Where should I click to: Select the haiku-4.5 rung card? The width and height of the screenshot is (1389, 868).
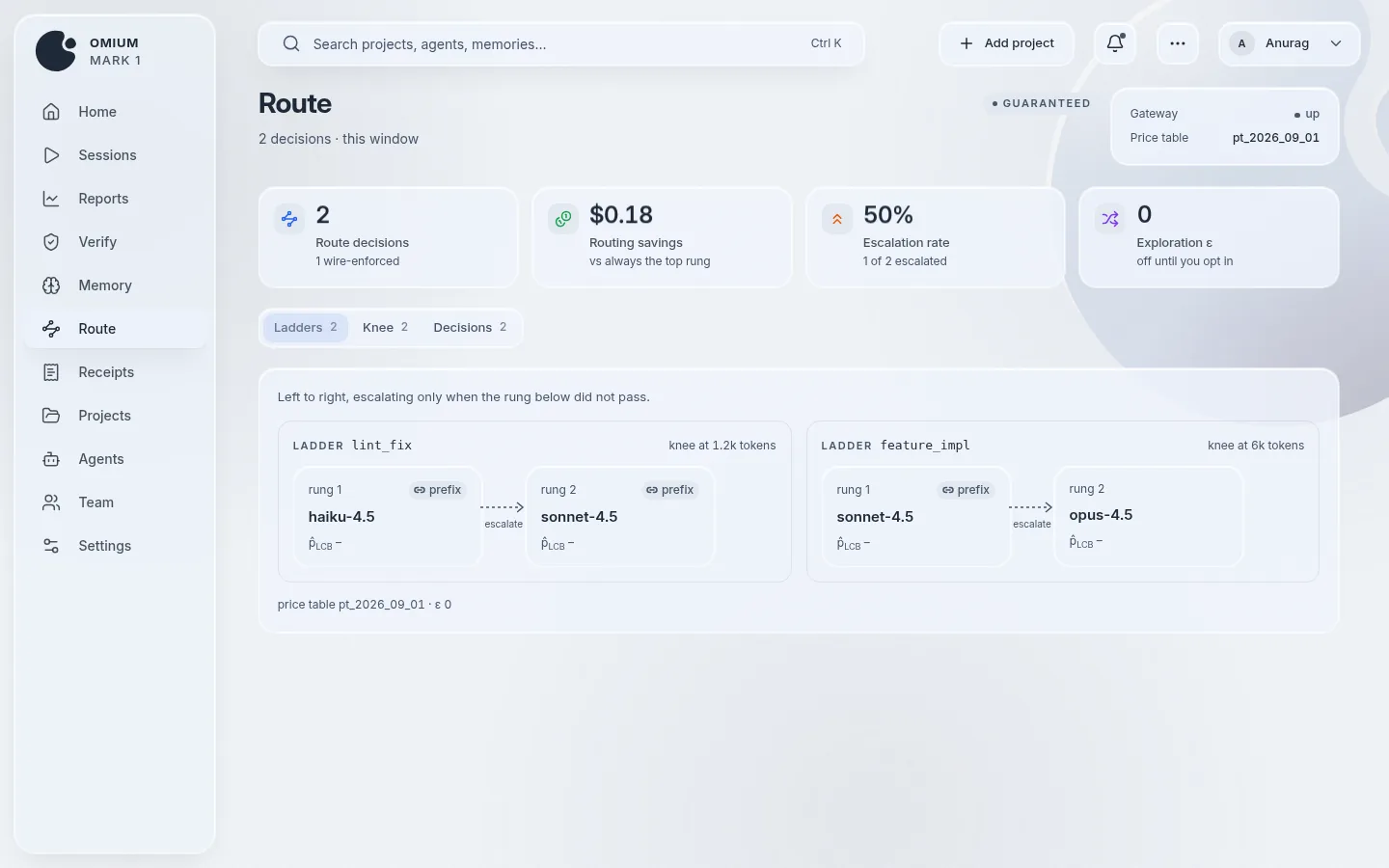387,516
